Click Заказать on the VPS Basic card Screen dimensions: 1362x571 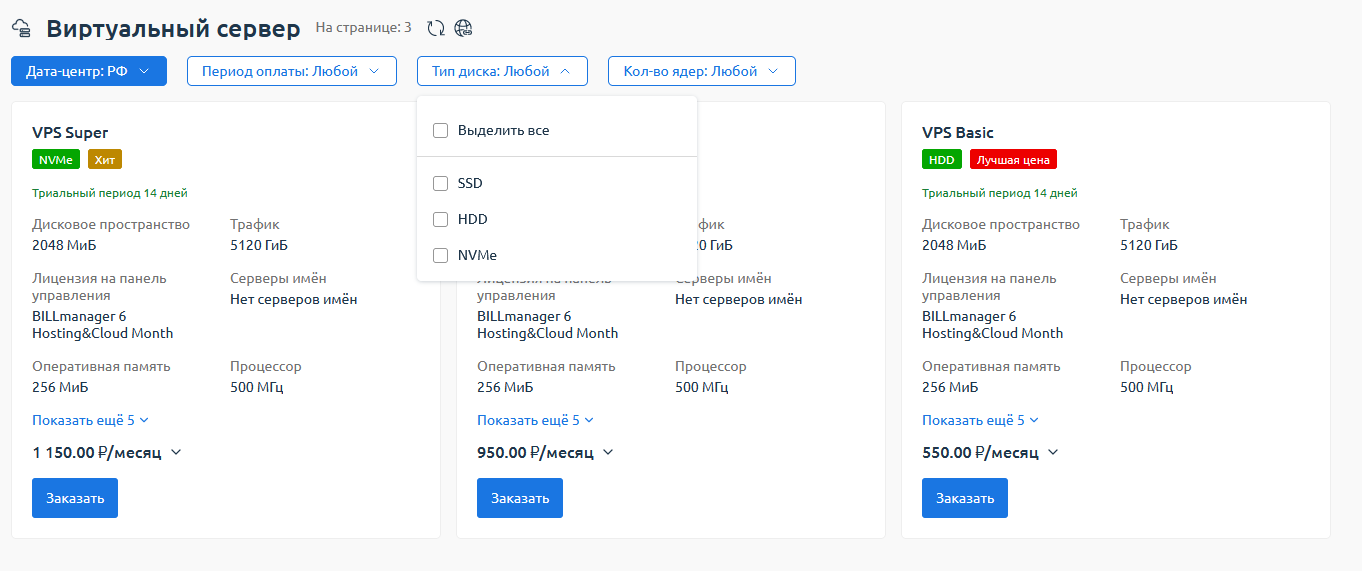(x=965, y=498)
